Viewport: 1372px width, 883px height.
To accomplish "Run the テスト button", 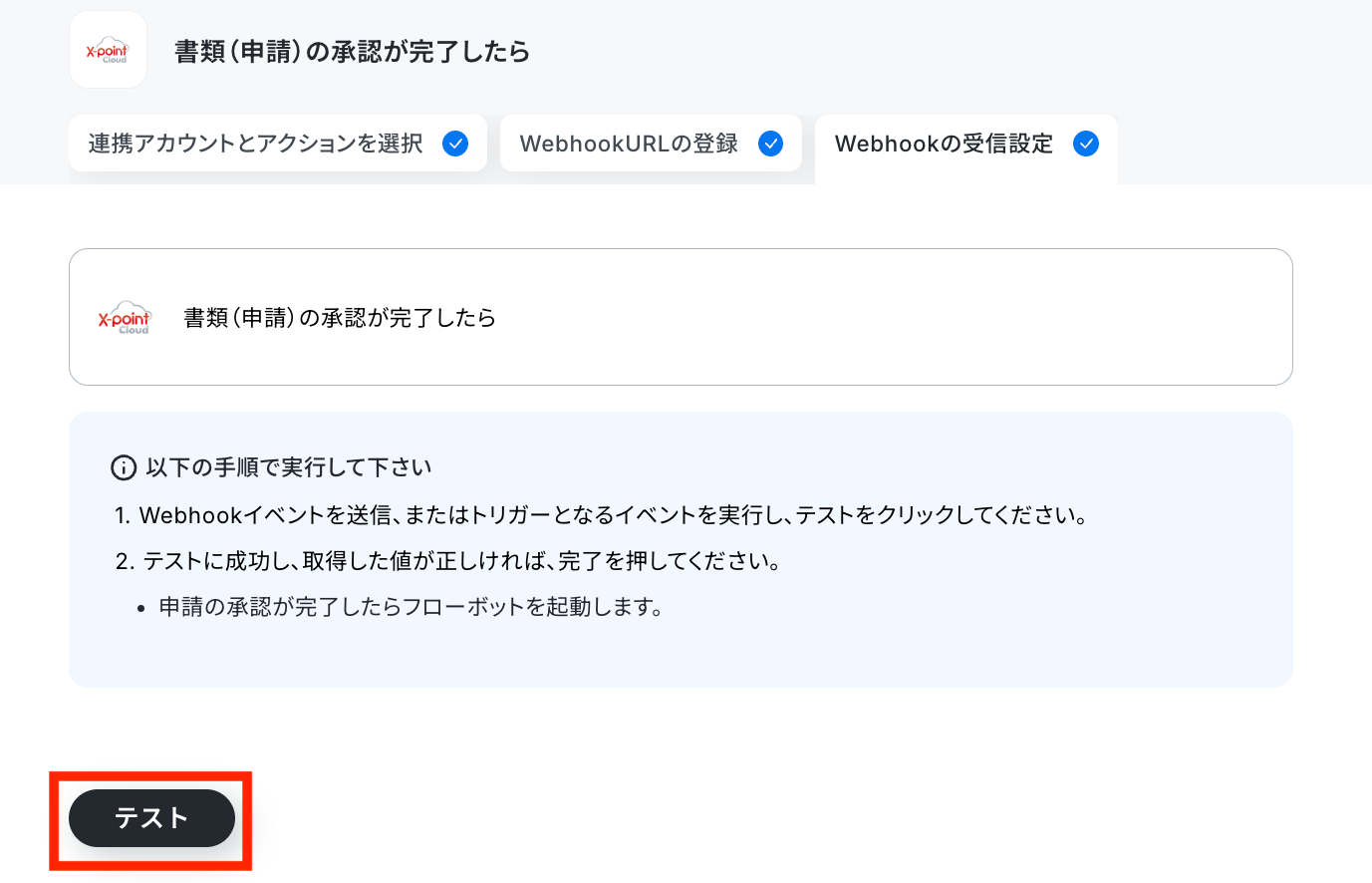I will coord(151,818).
